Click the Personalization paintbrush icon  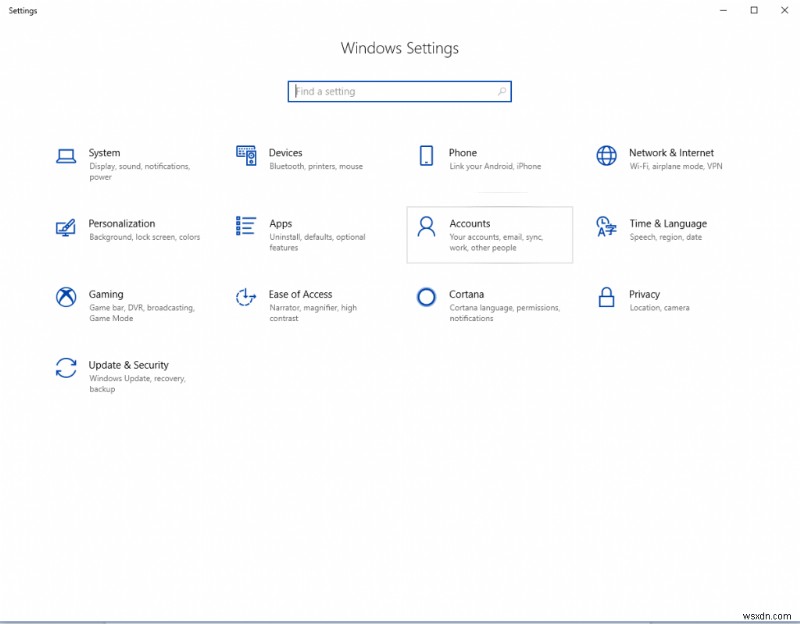pyautogui.click(x=65, y=226)
